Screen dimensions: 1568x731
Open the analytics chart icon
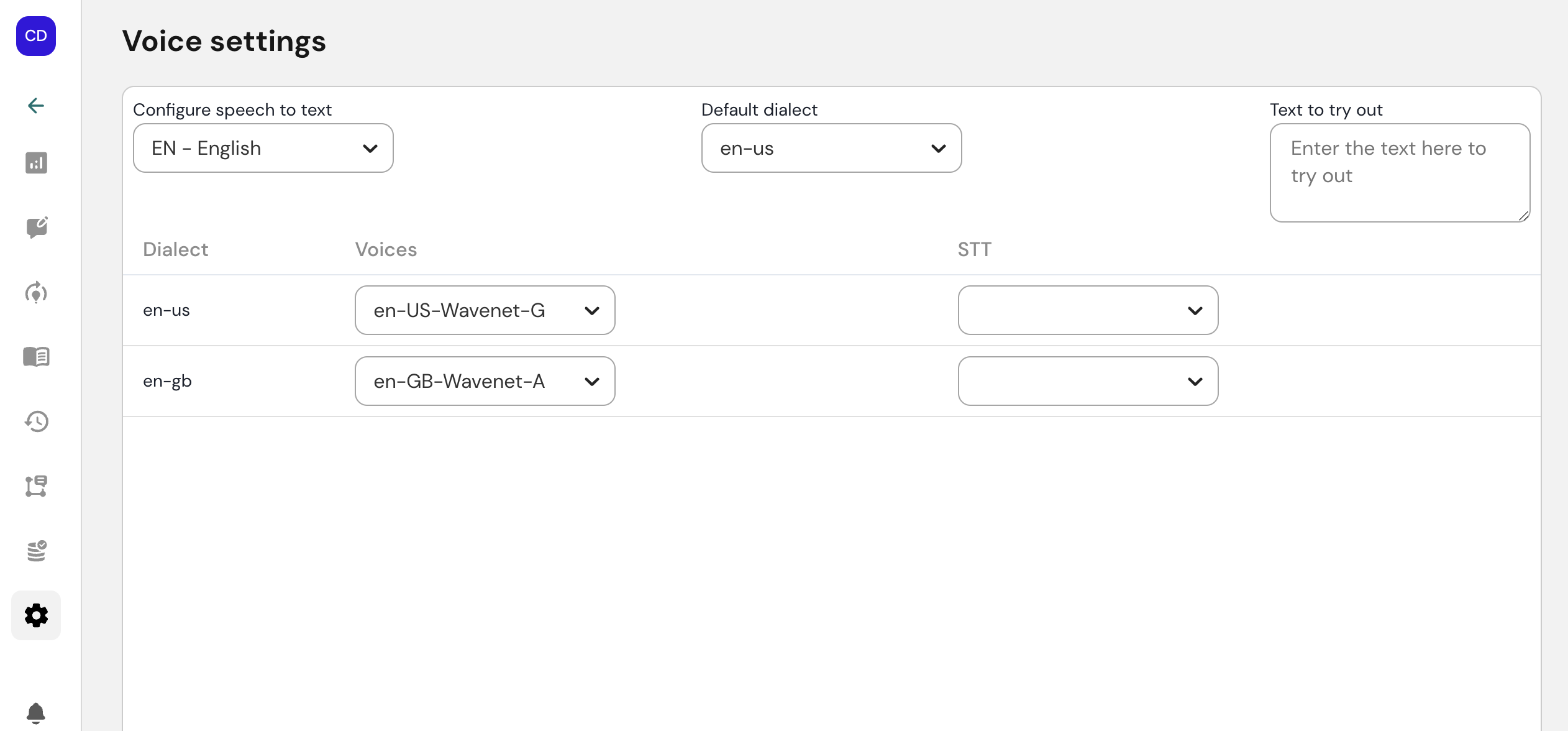click(36, 163)
